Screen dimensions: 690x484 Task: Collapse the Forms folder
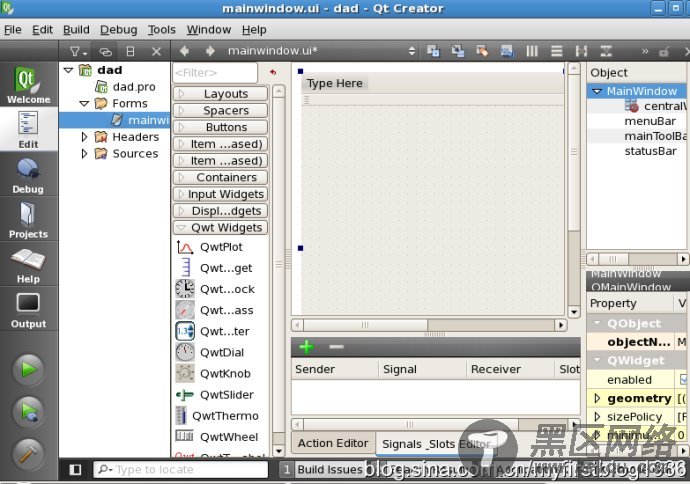pyautogui.click(x=84, y=104)
